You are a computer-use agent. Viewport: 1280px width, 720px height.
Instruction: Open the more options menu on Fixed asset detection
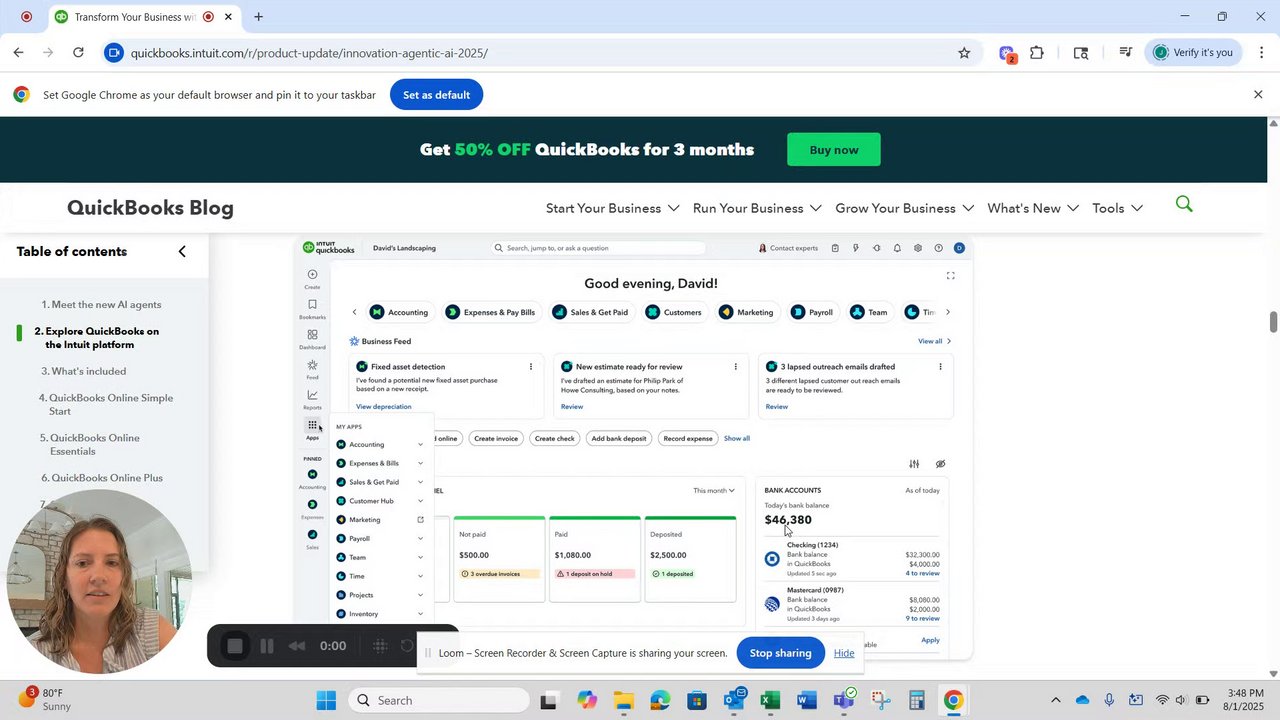click(x=530, y=367)
